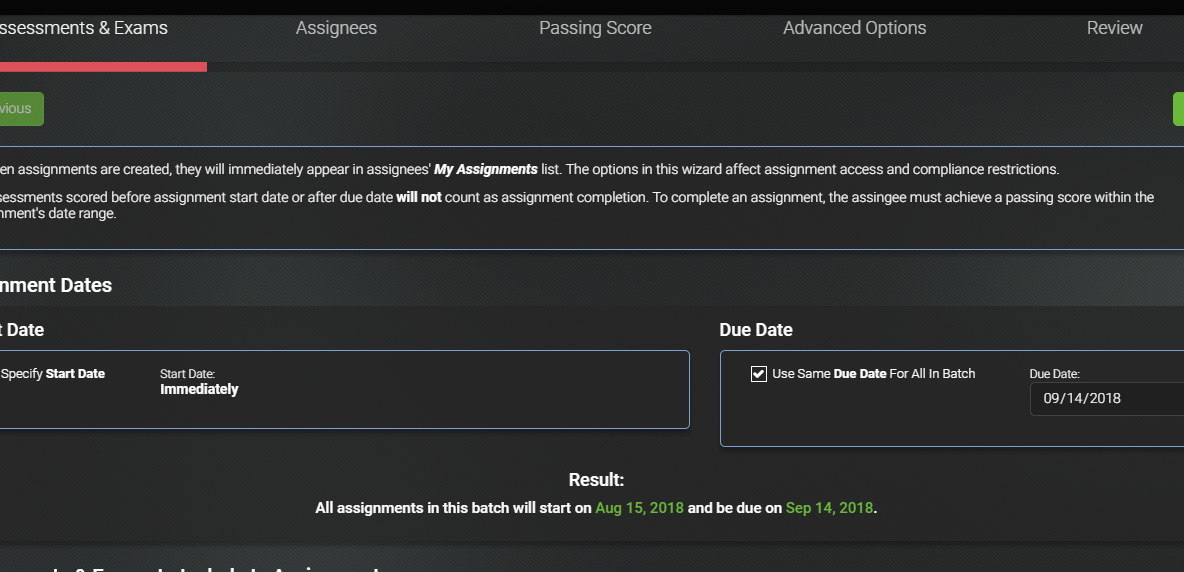Select the Review tab
1184x572 pixels.
[x=1114, y=28]
